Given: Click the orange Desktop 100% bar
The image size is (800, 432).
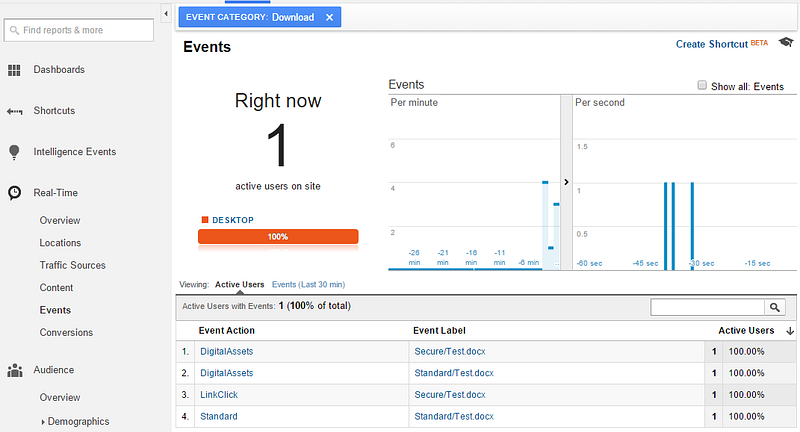Looking at the screenshot, I should (x=278, y=237).
